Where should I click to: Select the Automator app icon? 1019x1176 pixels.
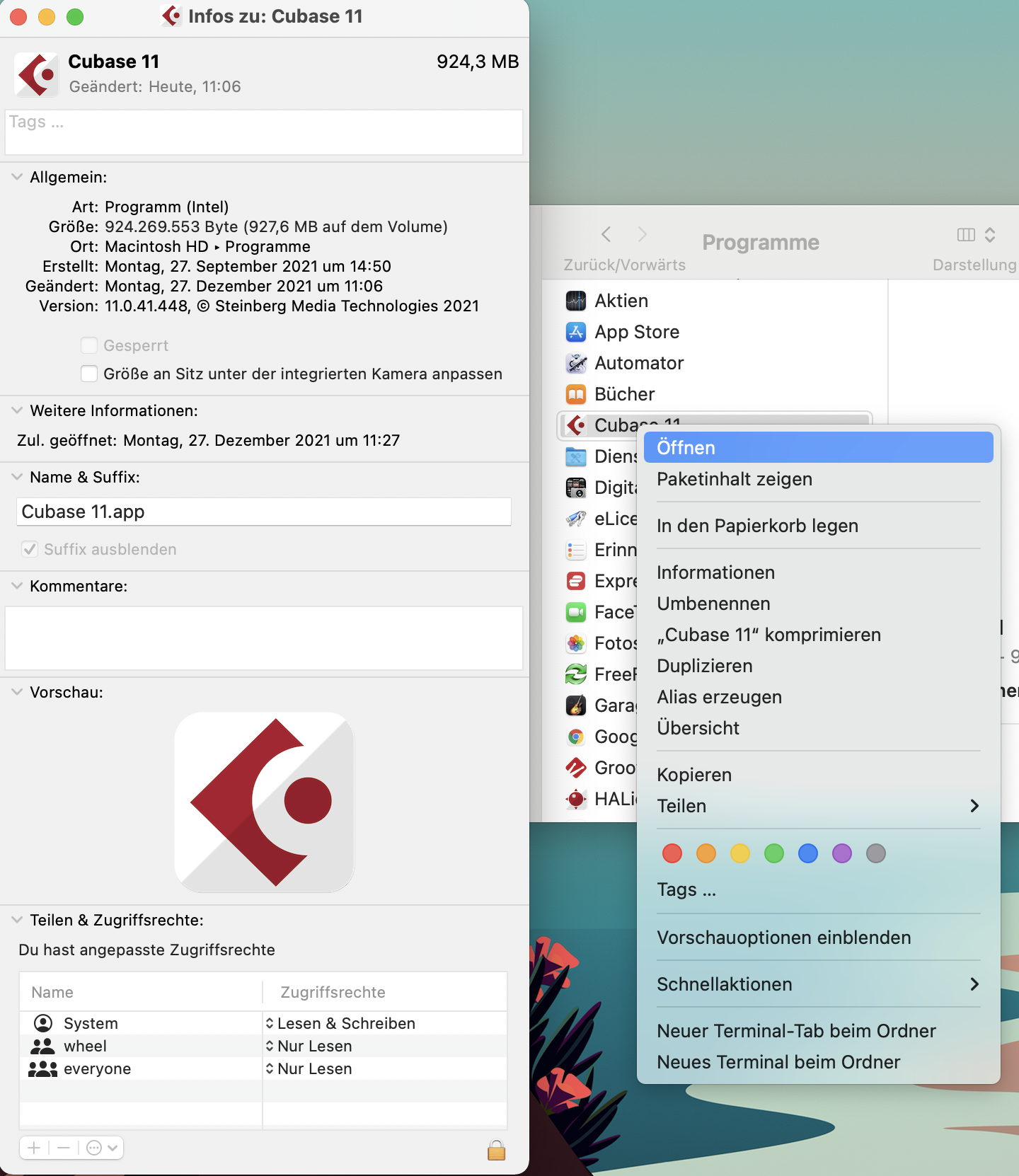coord(576,363)
